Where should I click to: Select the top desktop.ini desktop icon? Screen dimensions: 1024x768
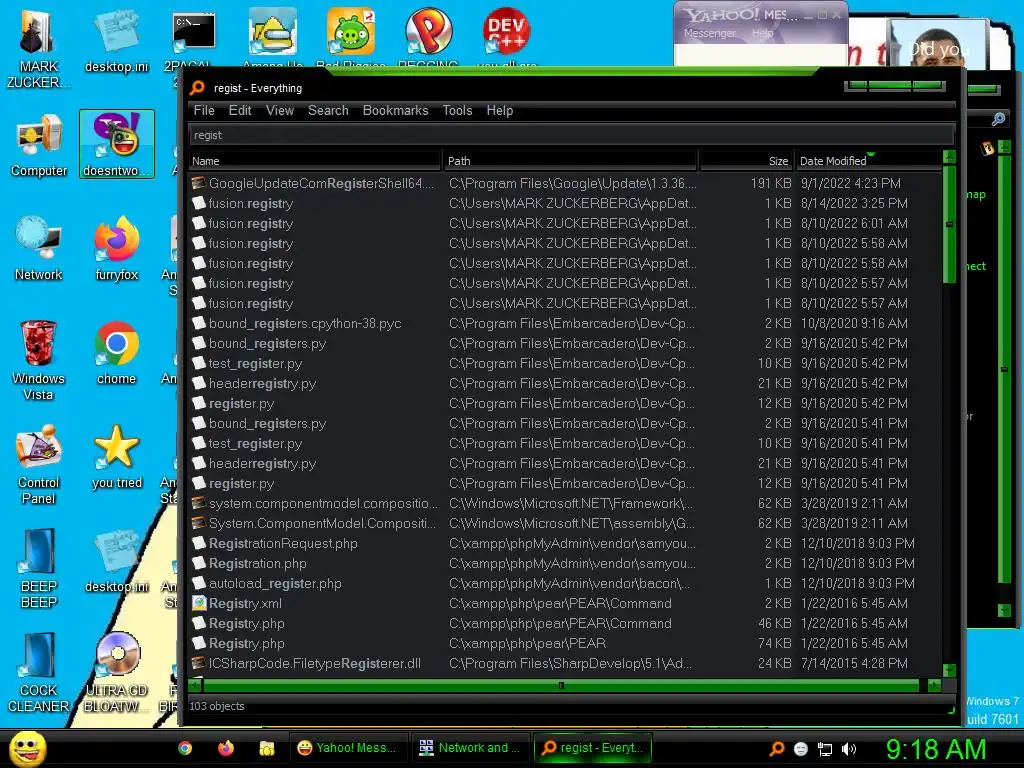click(117, 40)
